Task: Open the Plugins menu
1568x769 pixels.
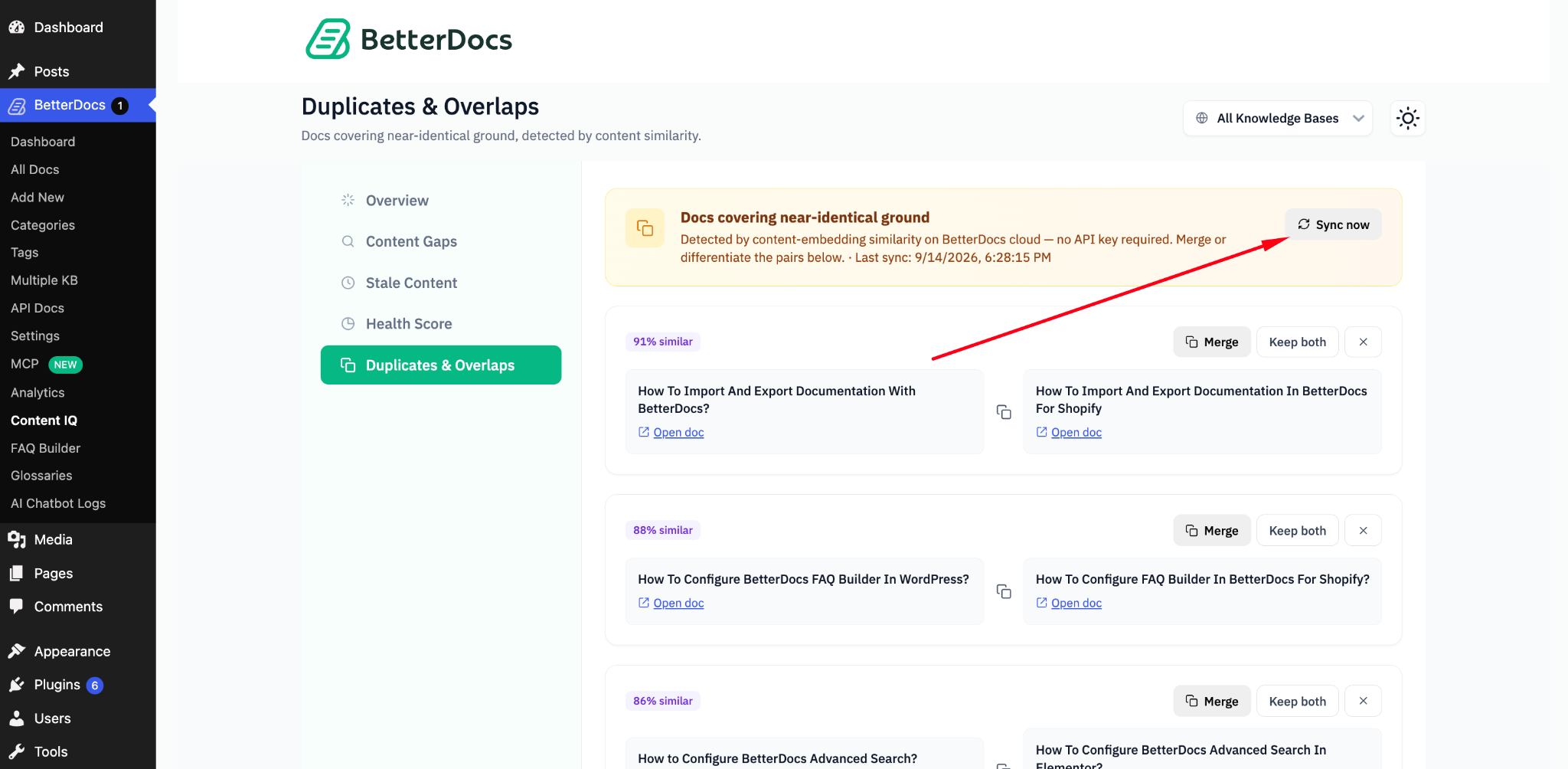Action: point(78,685)
